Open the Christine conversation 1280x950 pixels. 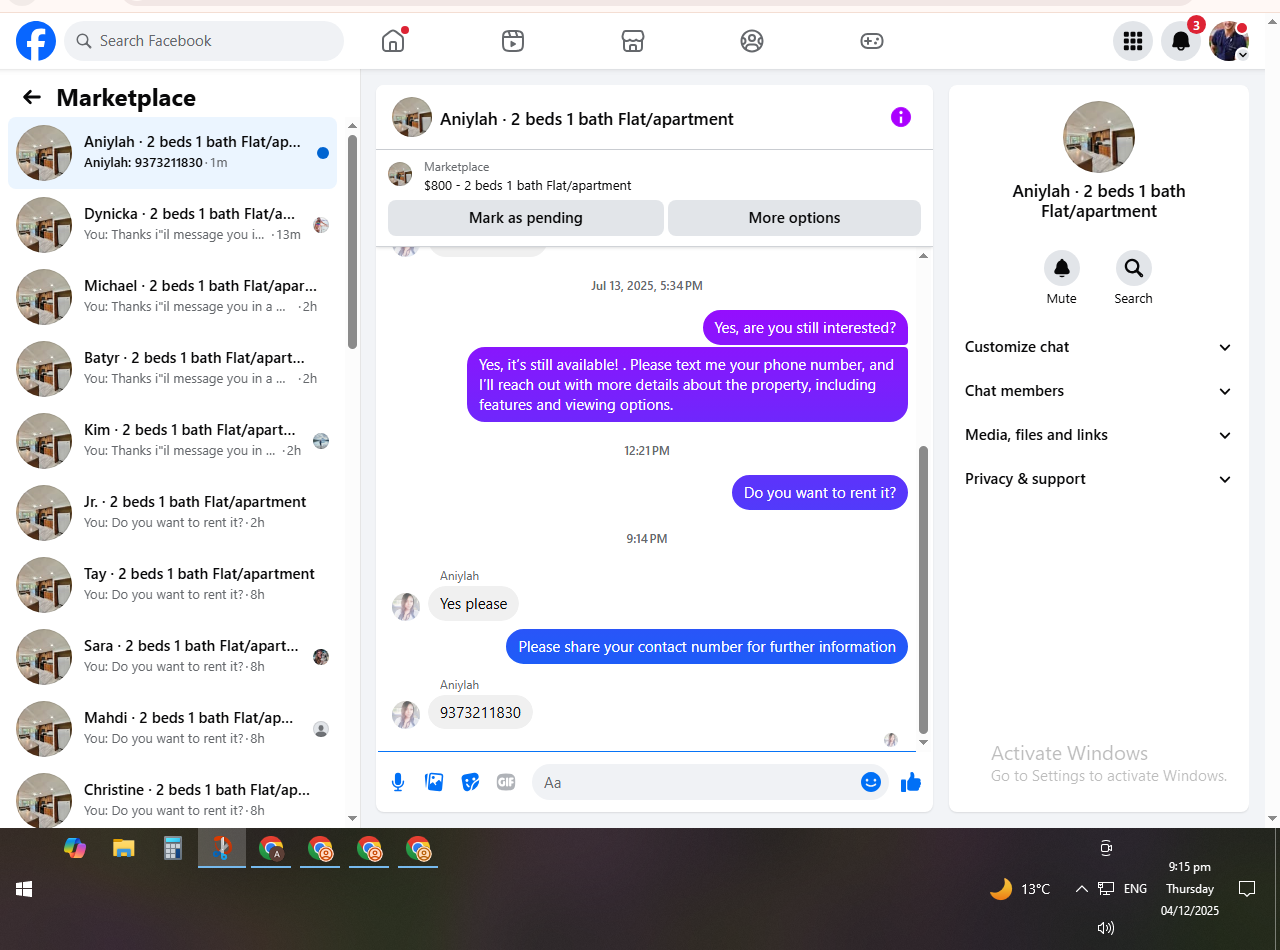pyautogui.click(x=173, y=798)
